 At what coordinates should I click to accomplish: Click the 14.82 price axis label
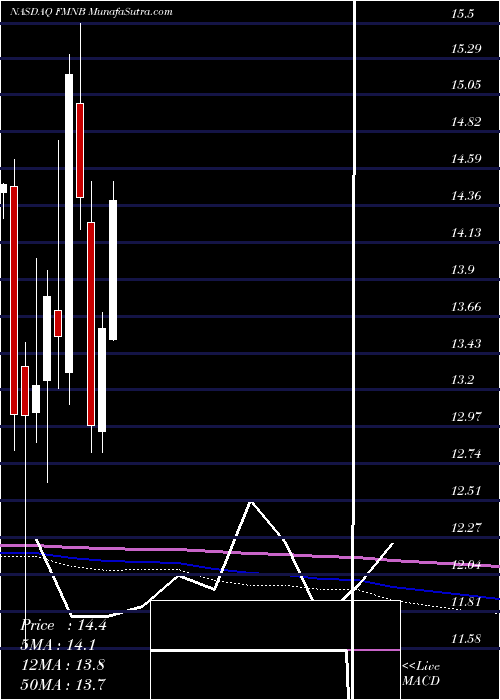coord(466,121)
